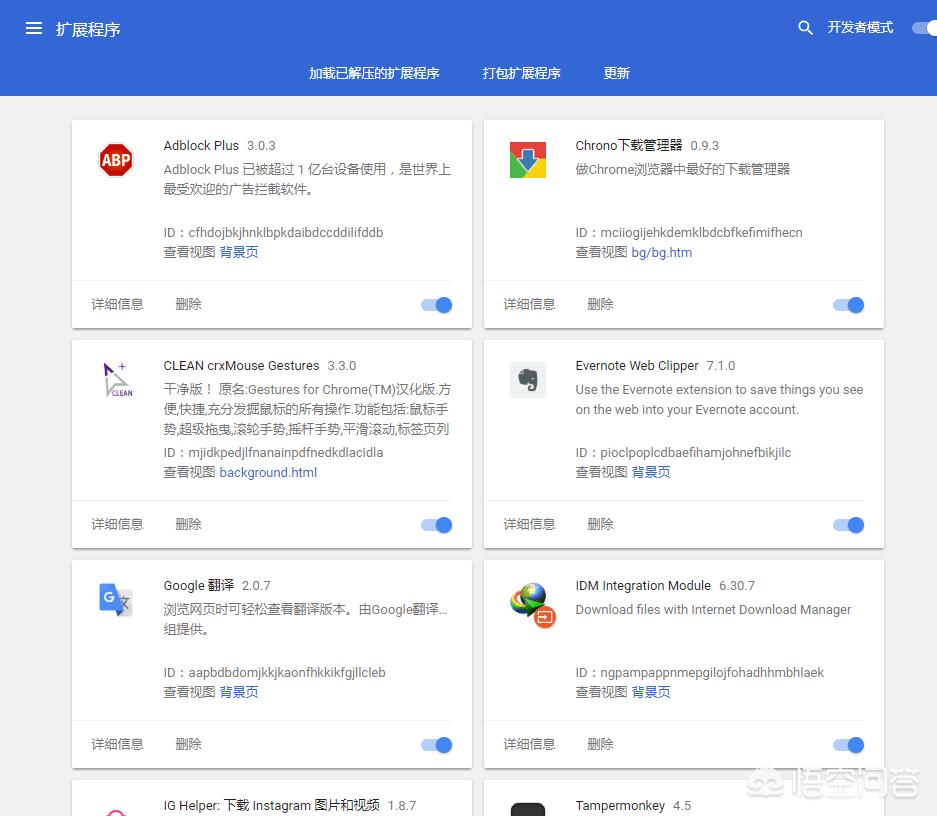Click 加载已解压的扩展程序 in toolbar
The width and height of the screenshot is (937, 816).
pyautogui.click(x=374, y=73)
